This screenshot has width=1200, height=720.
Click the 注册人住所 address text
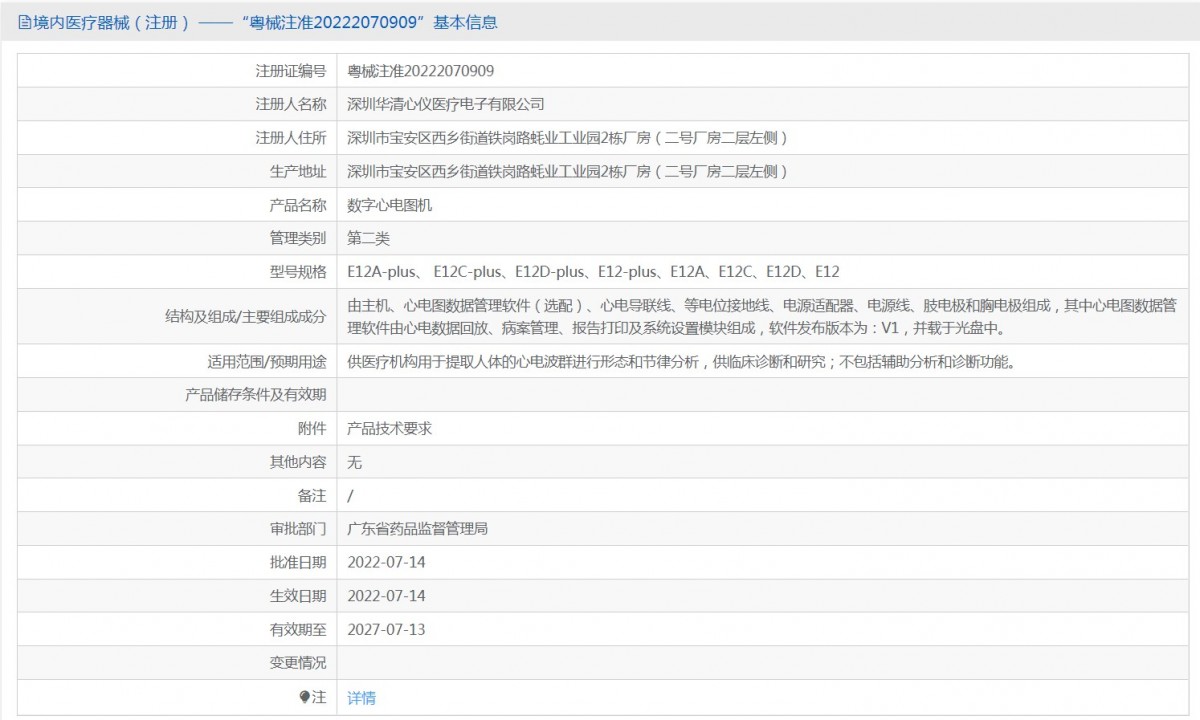(568, 138)
